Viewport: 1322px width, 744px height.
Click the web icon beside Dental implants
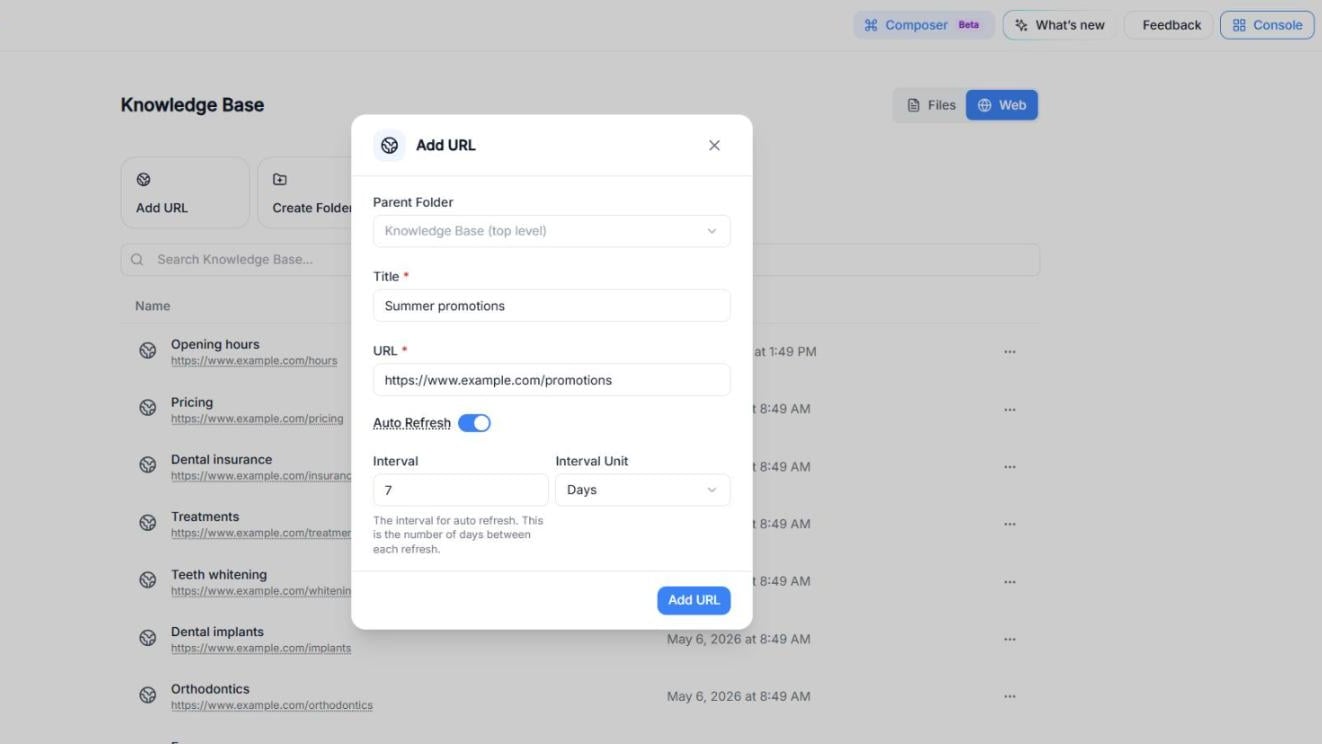(148, 638)
